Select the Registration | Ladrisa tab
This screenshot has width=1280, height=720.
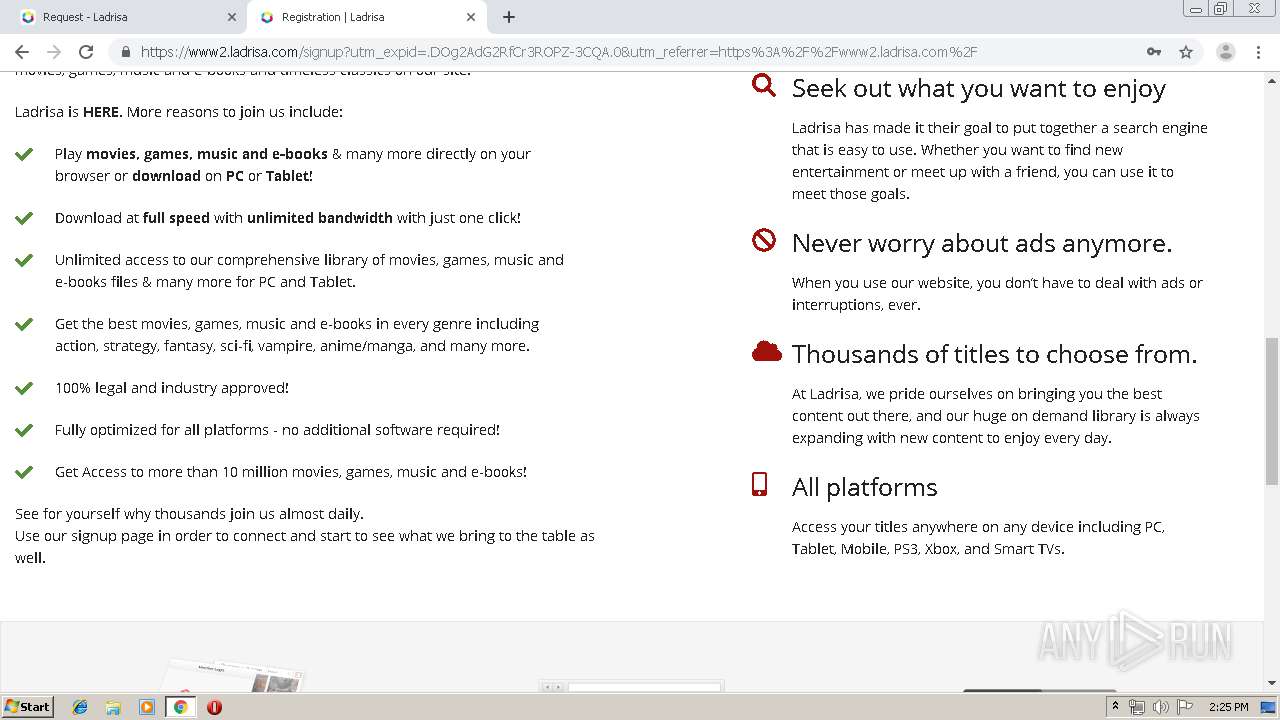coord(364,17)
